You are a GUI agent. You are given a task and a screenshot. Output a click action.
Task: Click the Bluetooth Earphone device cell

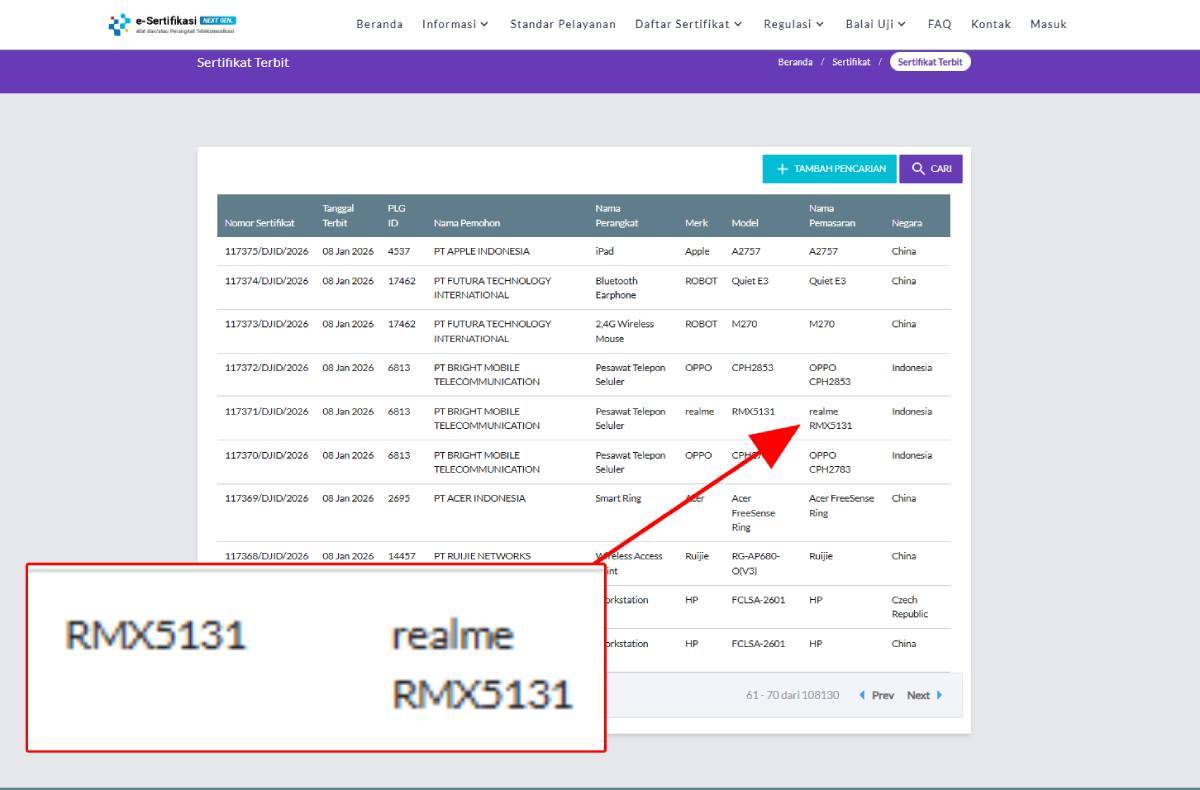pyautogui.click(x=617, y=288)
